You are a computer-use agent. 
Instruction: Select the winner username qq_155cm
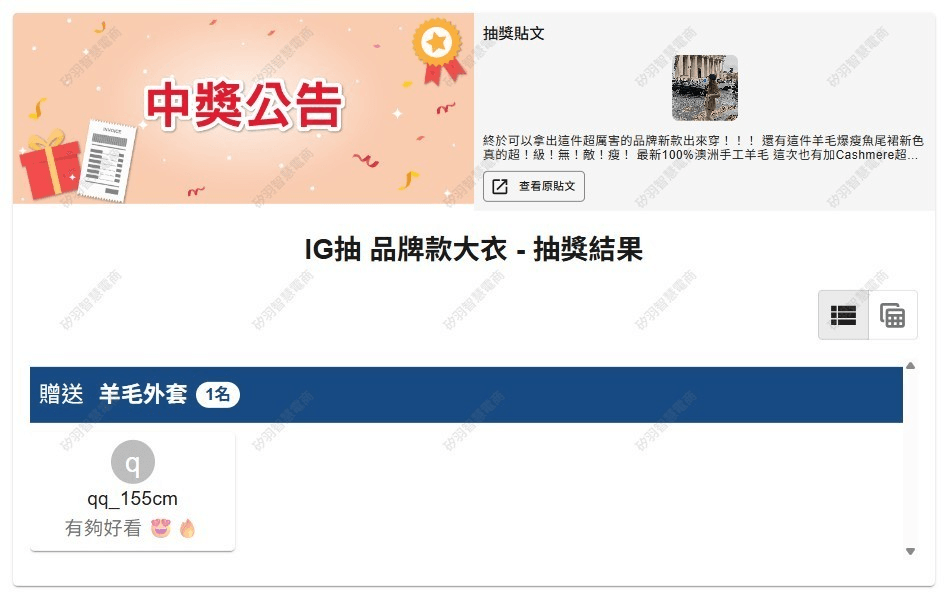click(133, 499)
